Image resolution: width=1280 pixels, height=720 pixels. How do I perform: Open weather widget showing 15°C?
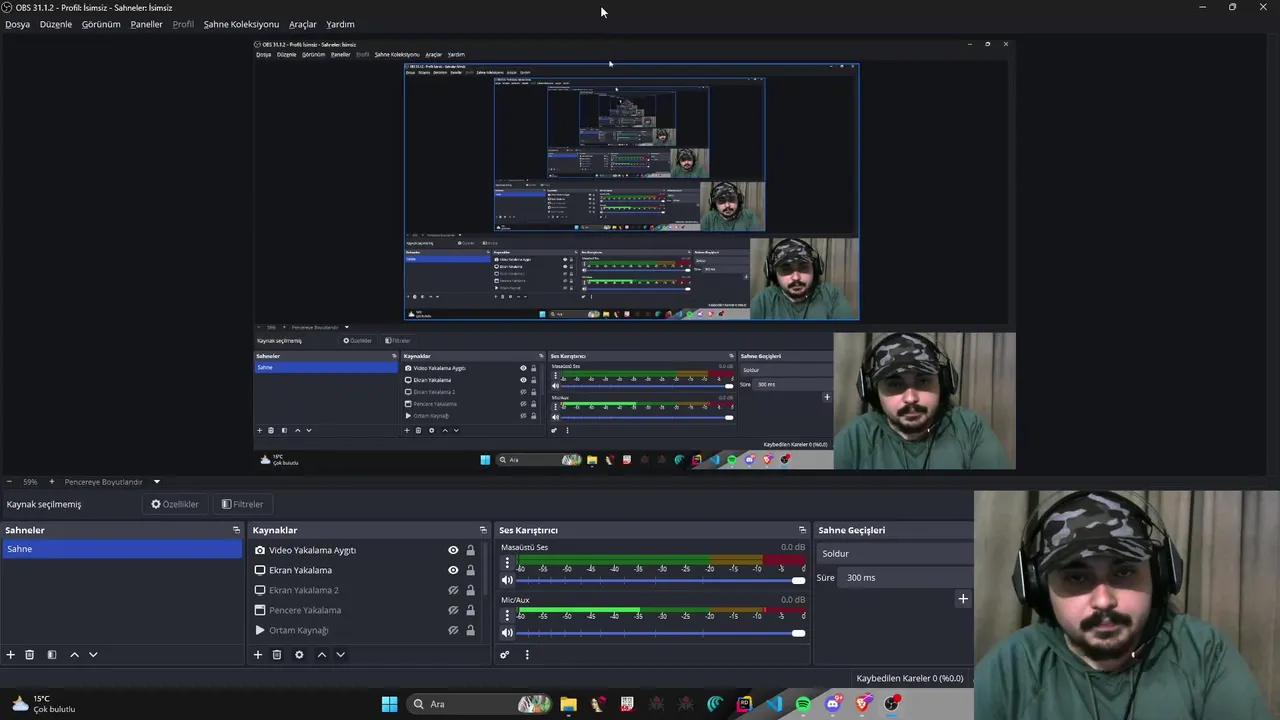tap(43, 704)
